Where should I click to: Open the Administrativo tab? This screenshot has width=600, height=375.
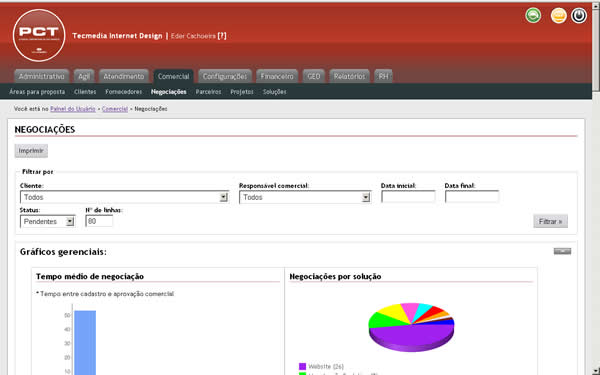41,76
